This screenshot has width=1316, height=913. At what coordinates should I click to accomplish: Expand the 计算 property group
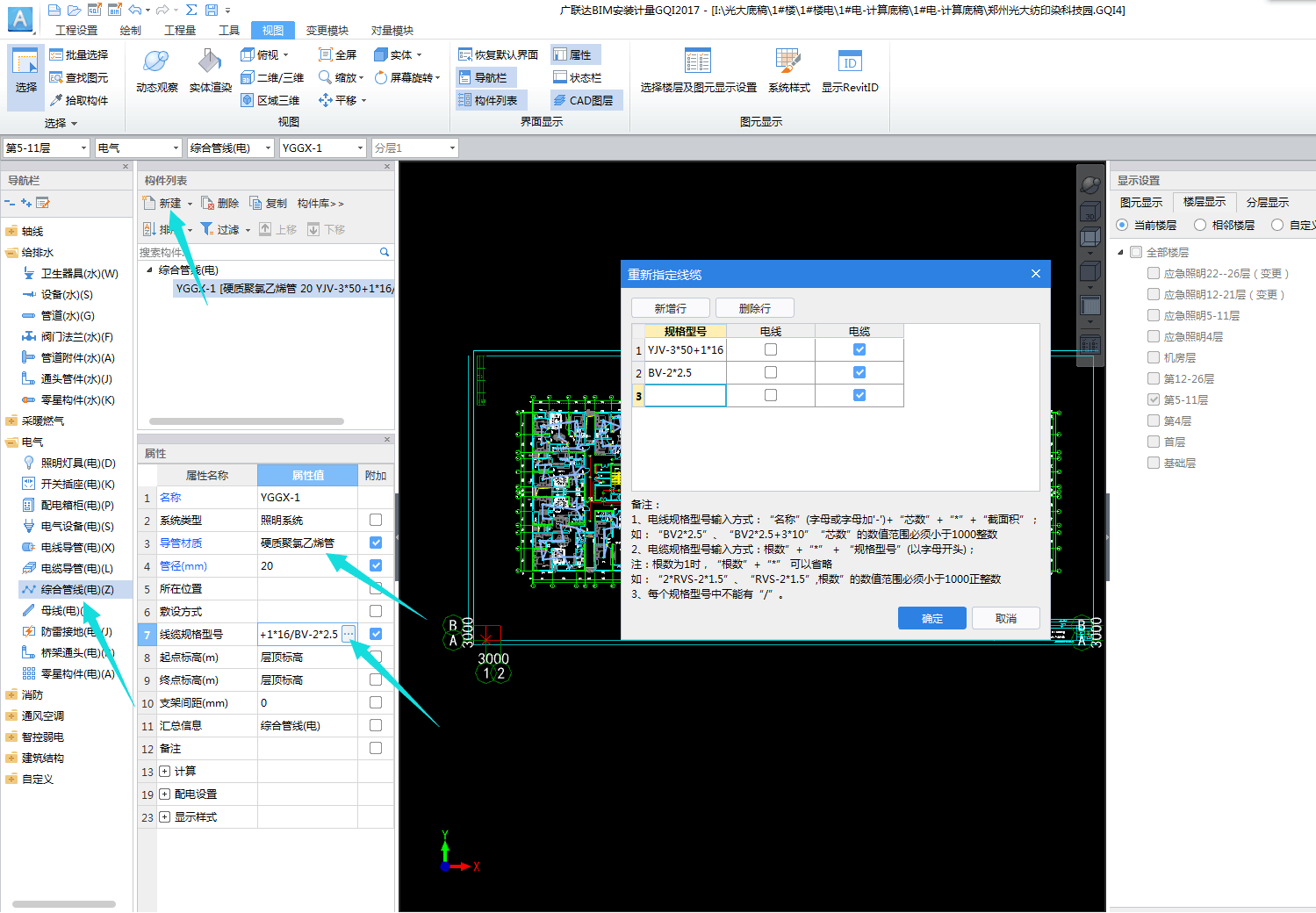pyautogui.click(x=164, y=771)
